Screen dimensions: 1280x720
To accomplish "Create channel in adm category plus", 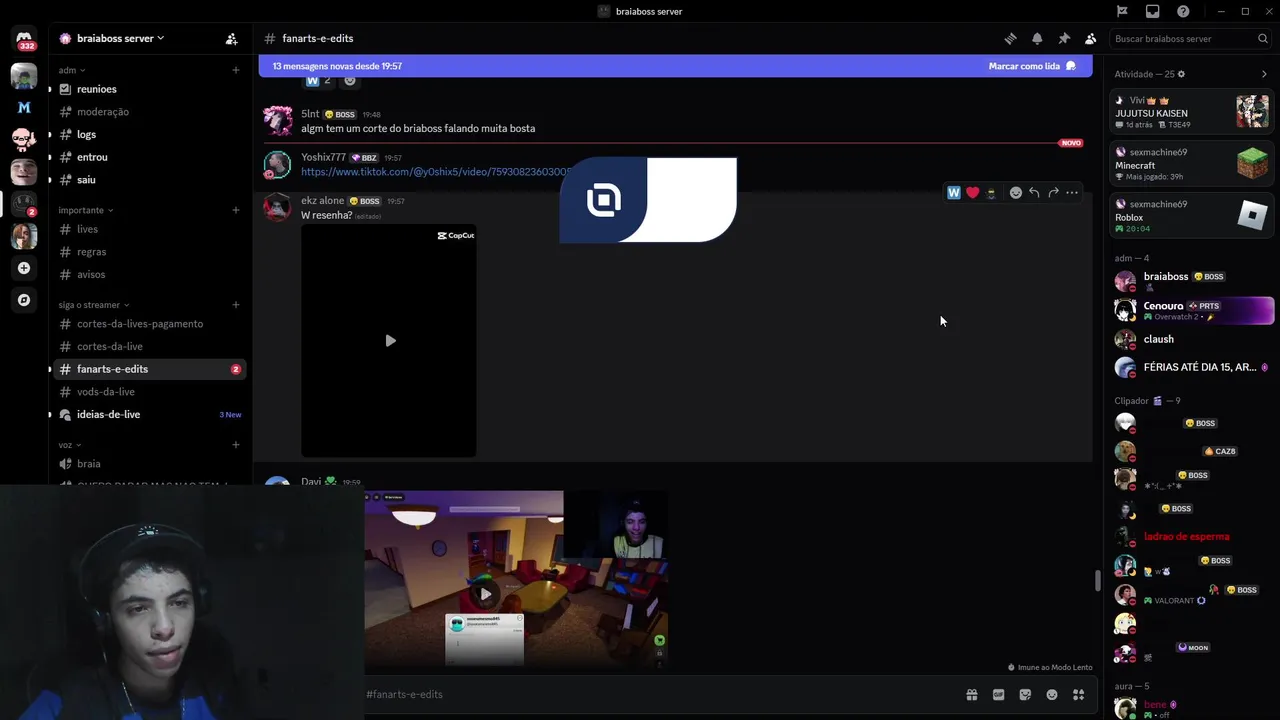I will click(236, 70).
